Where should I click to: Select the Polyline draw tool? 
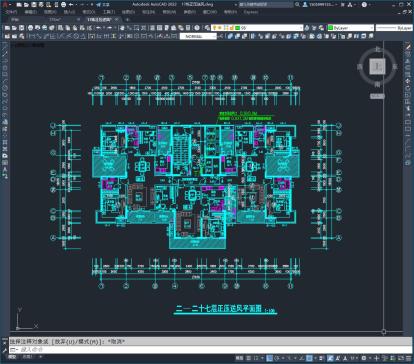pyautogui.click(x=5, y=61)
